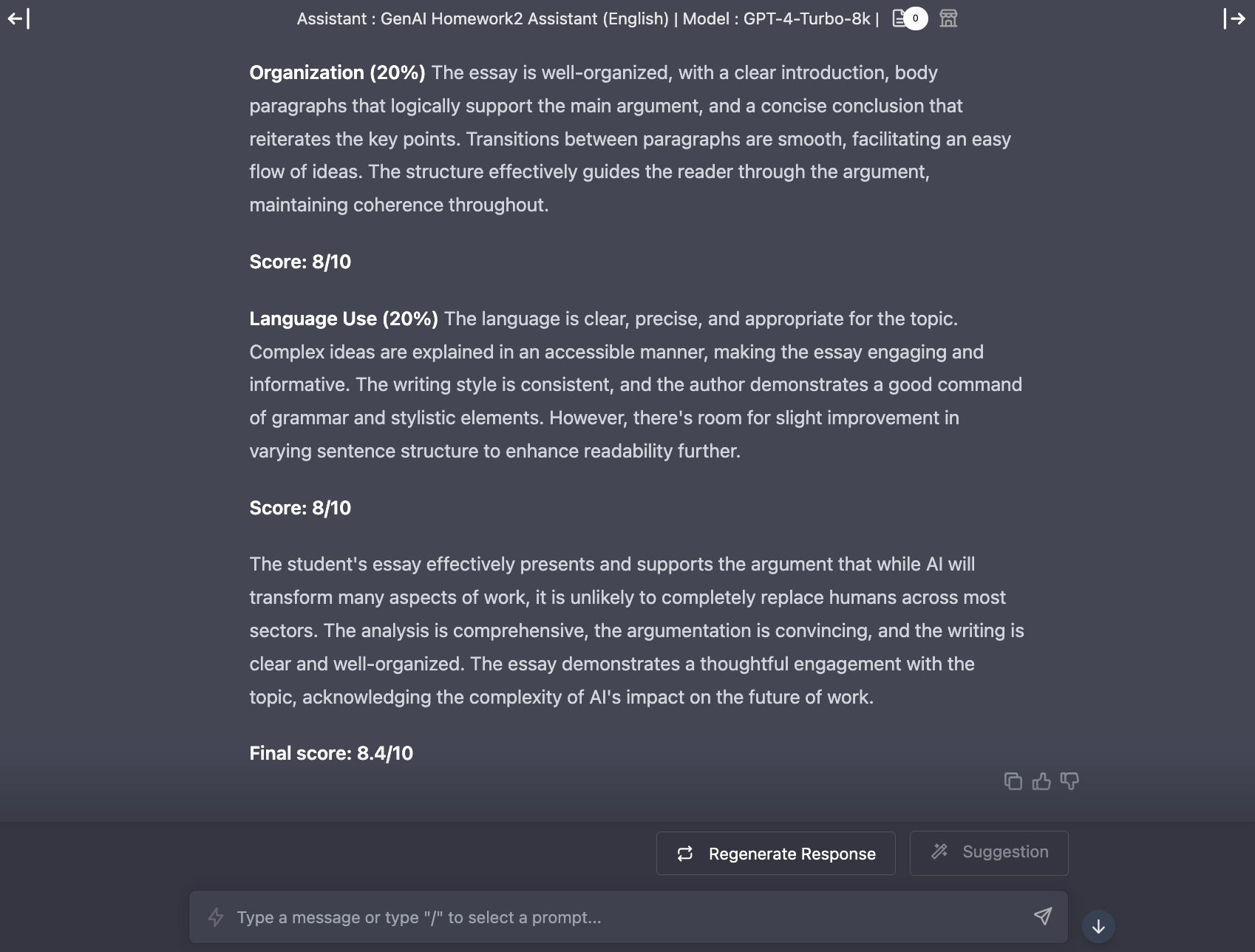This screenshot has width=1255, height=952.
Task: Click the Regenerate Response button
Action: (775, 854)
